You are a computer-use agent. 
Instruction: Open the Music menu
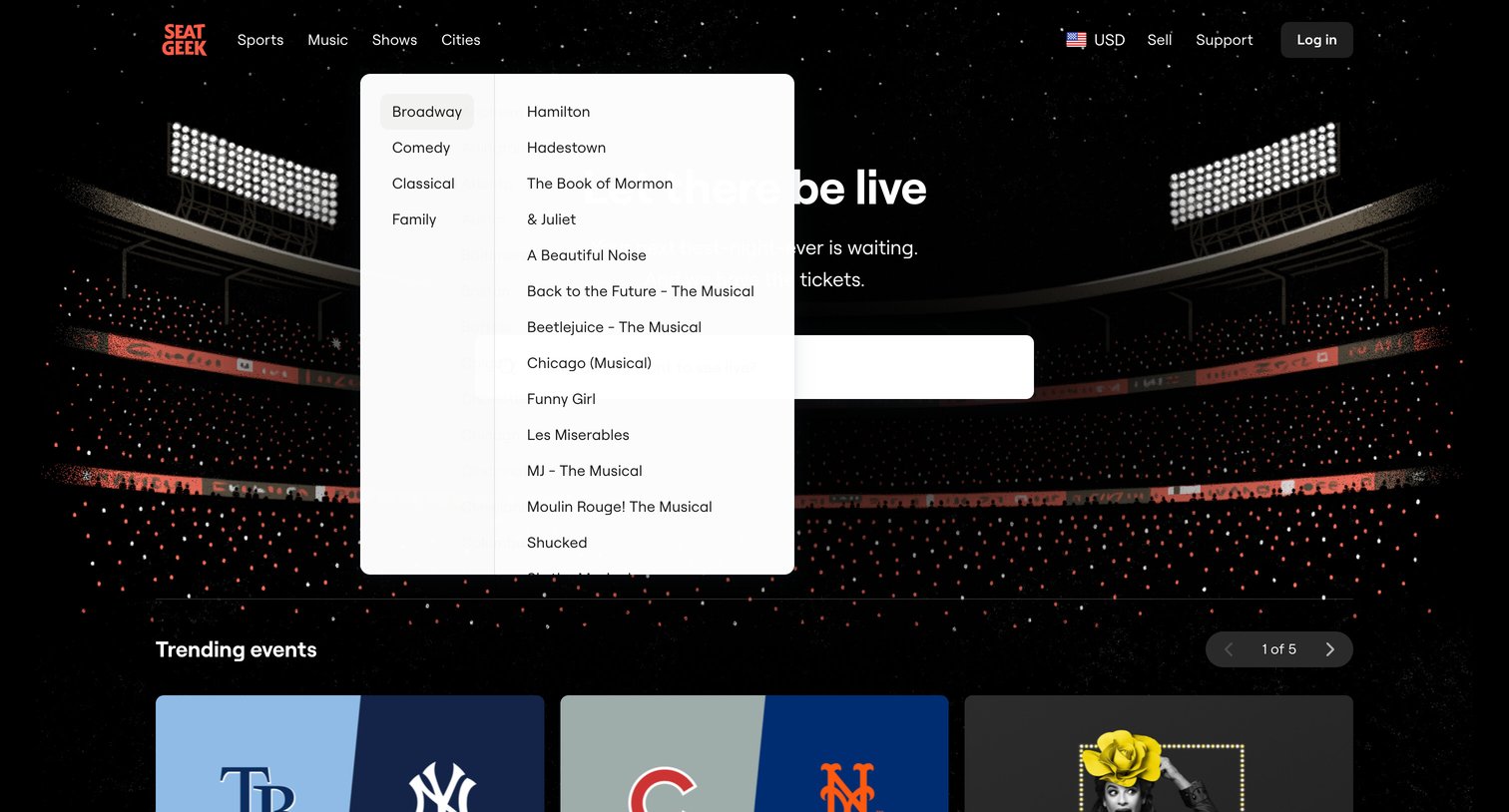click(327, 40)
